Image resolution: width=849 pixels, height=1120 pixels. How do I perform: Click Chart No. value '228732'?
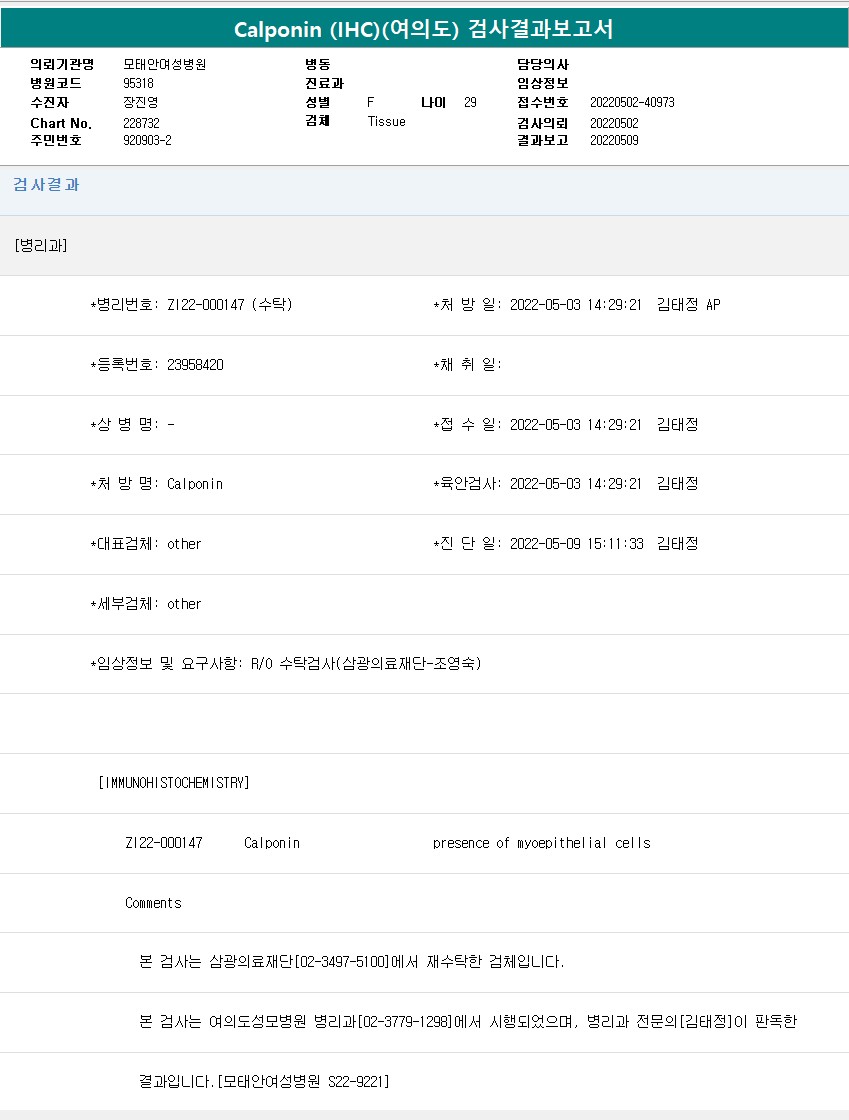click(141, 124)
